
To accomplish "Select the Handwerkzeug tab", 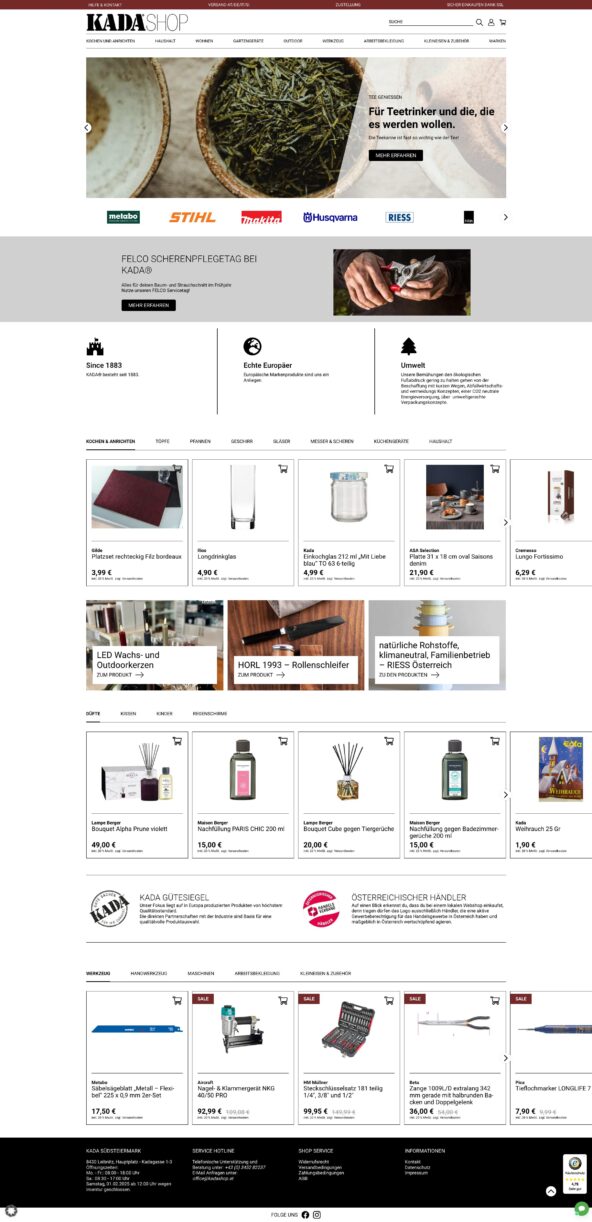I will pyautogui.click(x=149, y=973).
